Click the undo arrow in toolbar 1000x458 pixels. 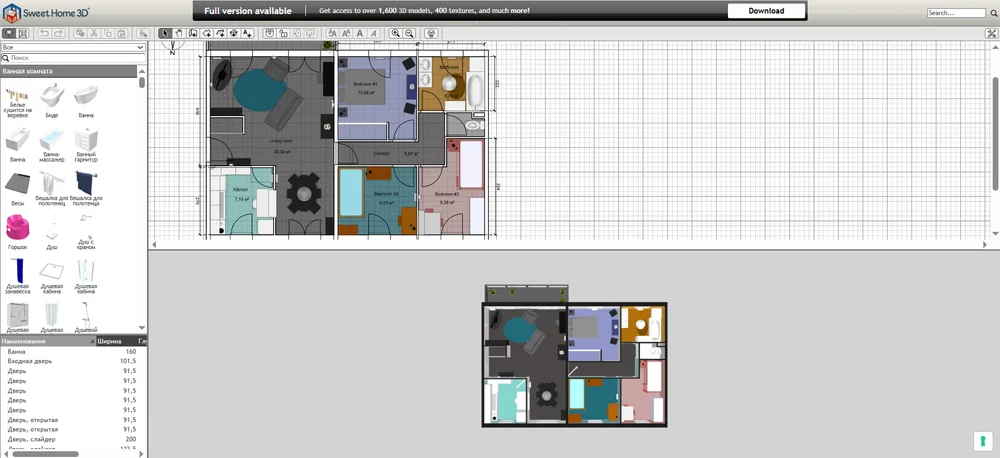44,33
